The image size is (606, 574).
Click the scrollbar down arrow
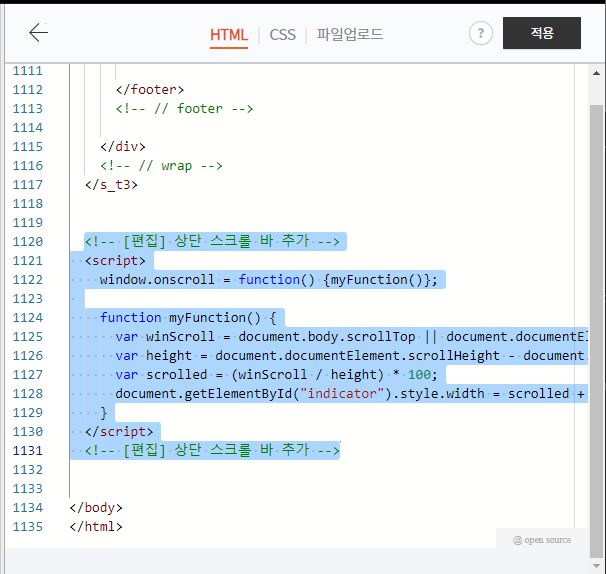[x=596, y=565]
